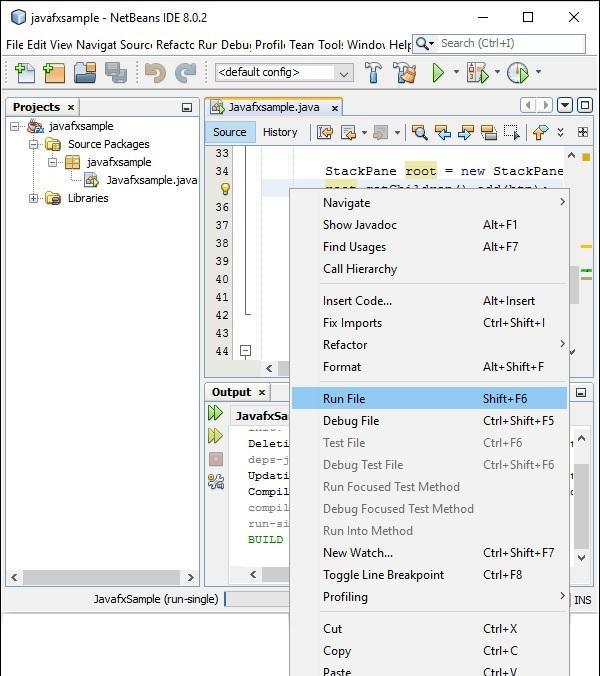Screen dimensions: 600x676
Task: Click the editor Find Selection magnifier icon
Action: click(x=419, y=132)
